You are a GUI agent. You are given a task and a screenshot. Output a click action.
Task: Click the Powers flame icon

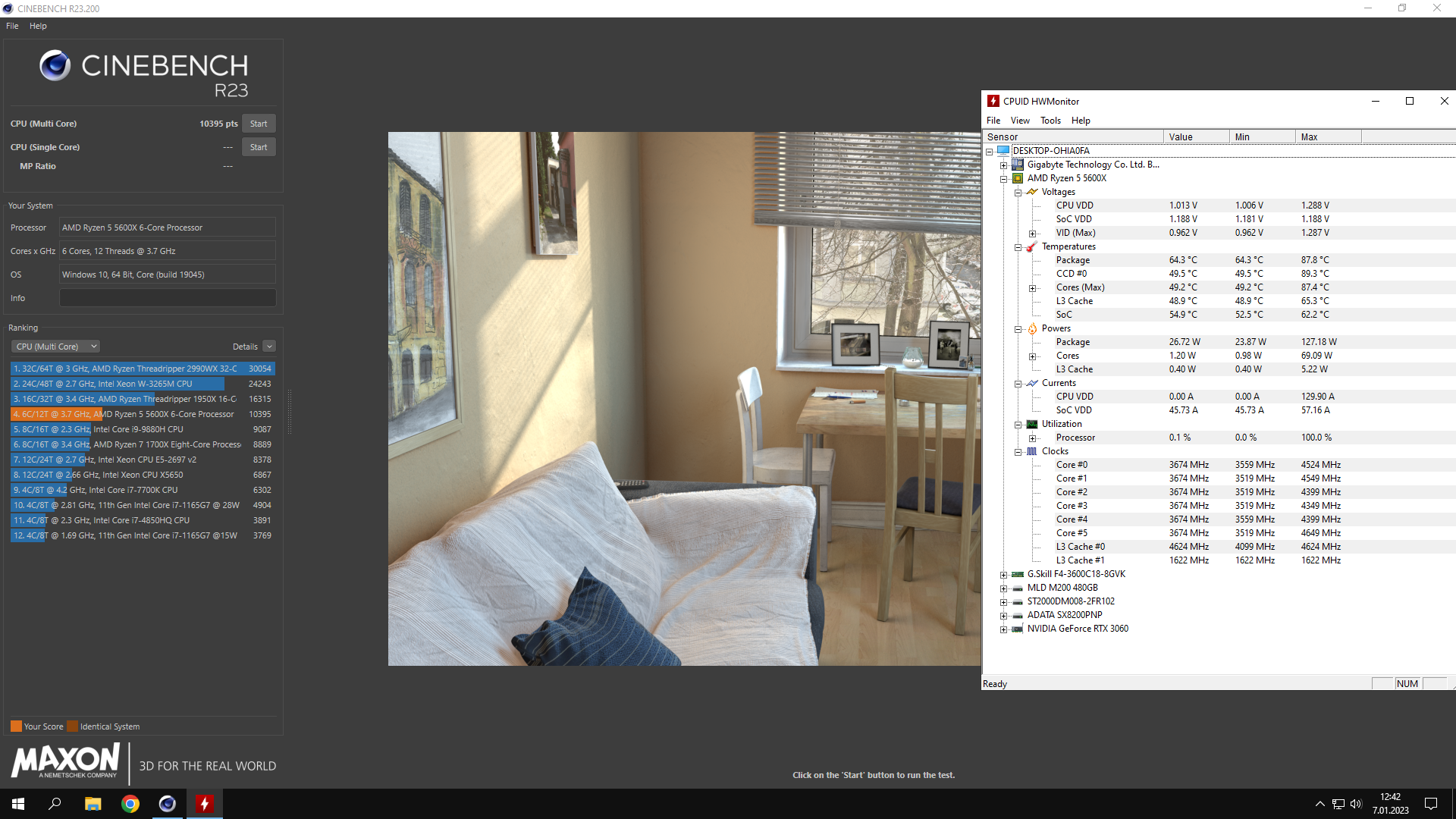(x=1032, y=328)
